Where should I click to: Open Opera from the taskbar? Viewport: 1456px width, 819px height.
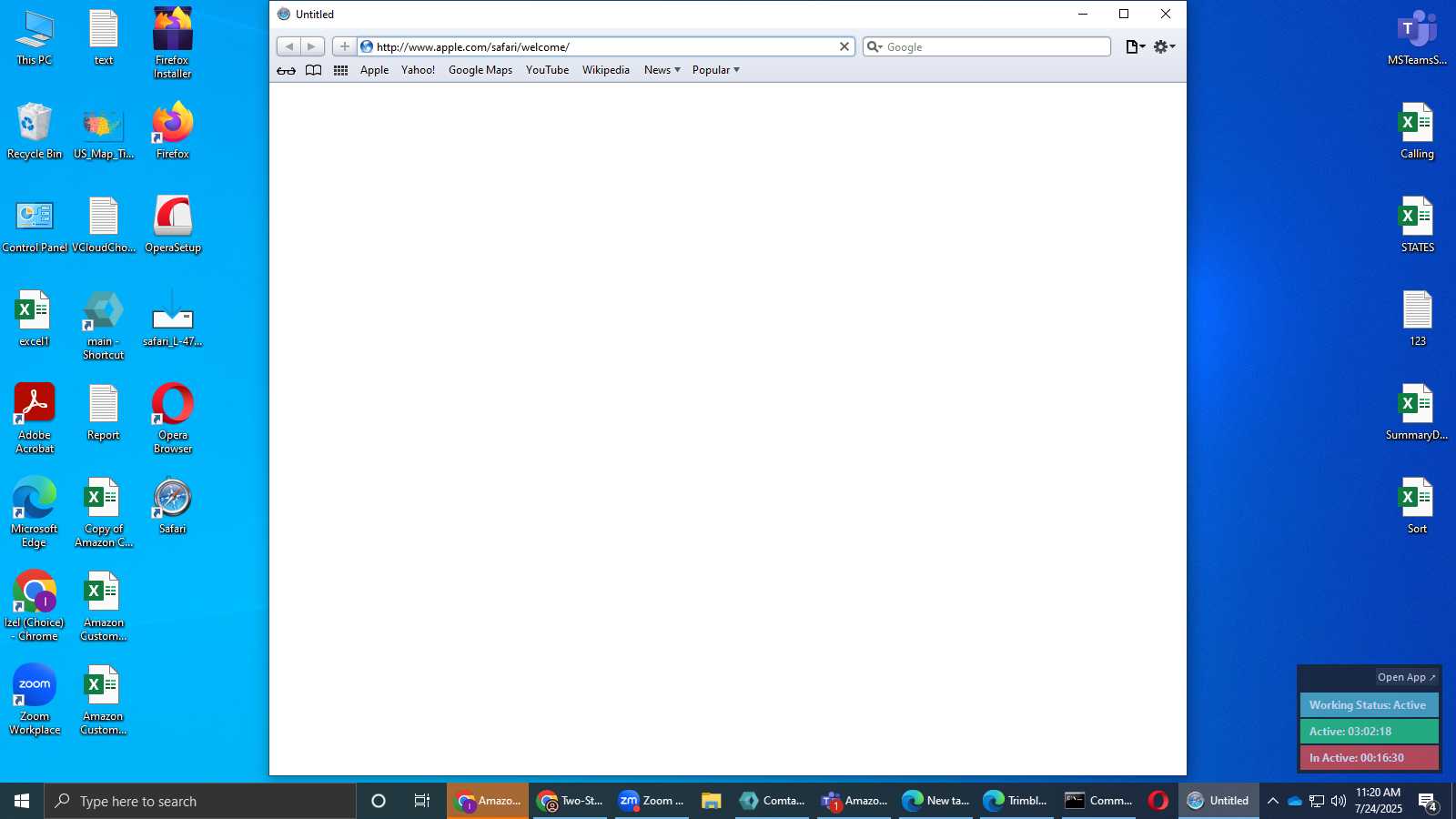[x=1158, y=801]
